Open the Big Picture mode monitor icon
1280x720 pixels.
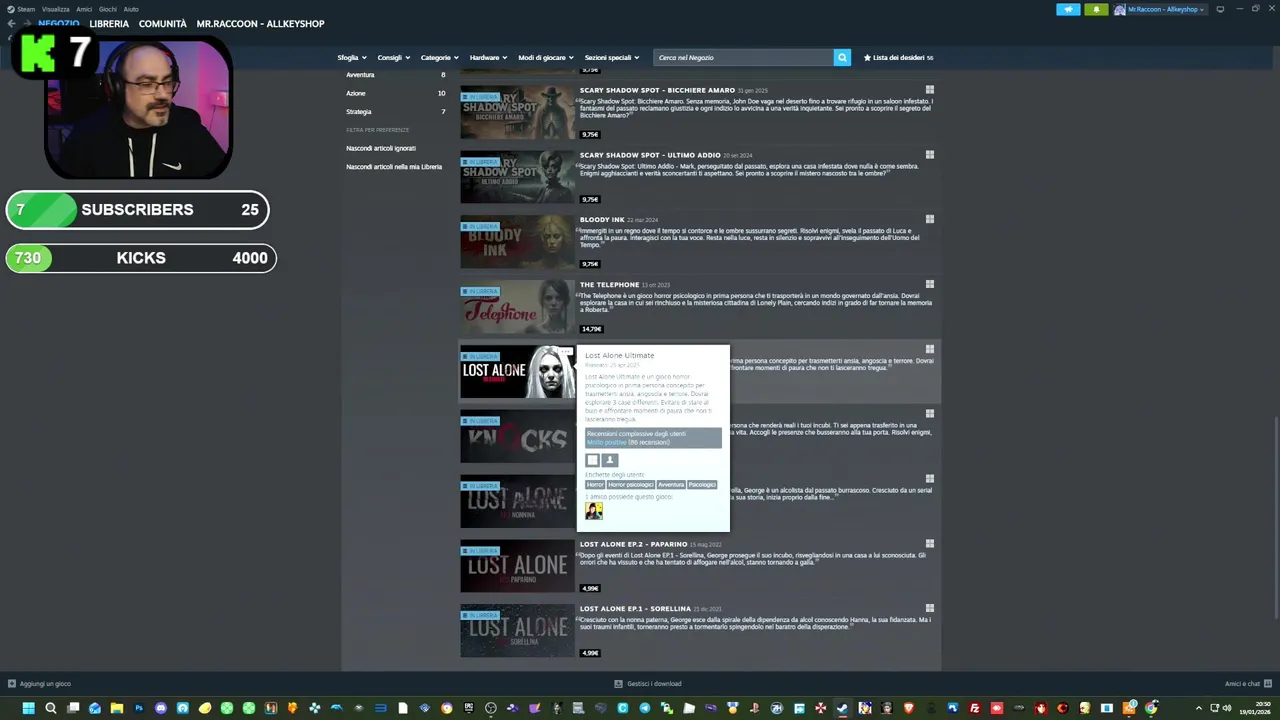tap(1220, 9)
